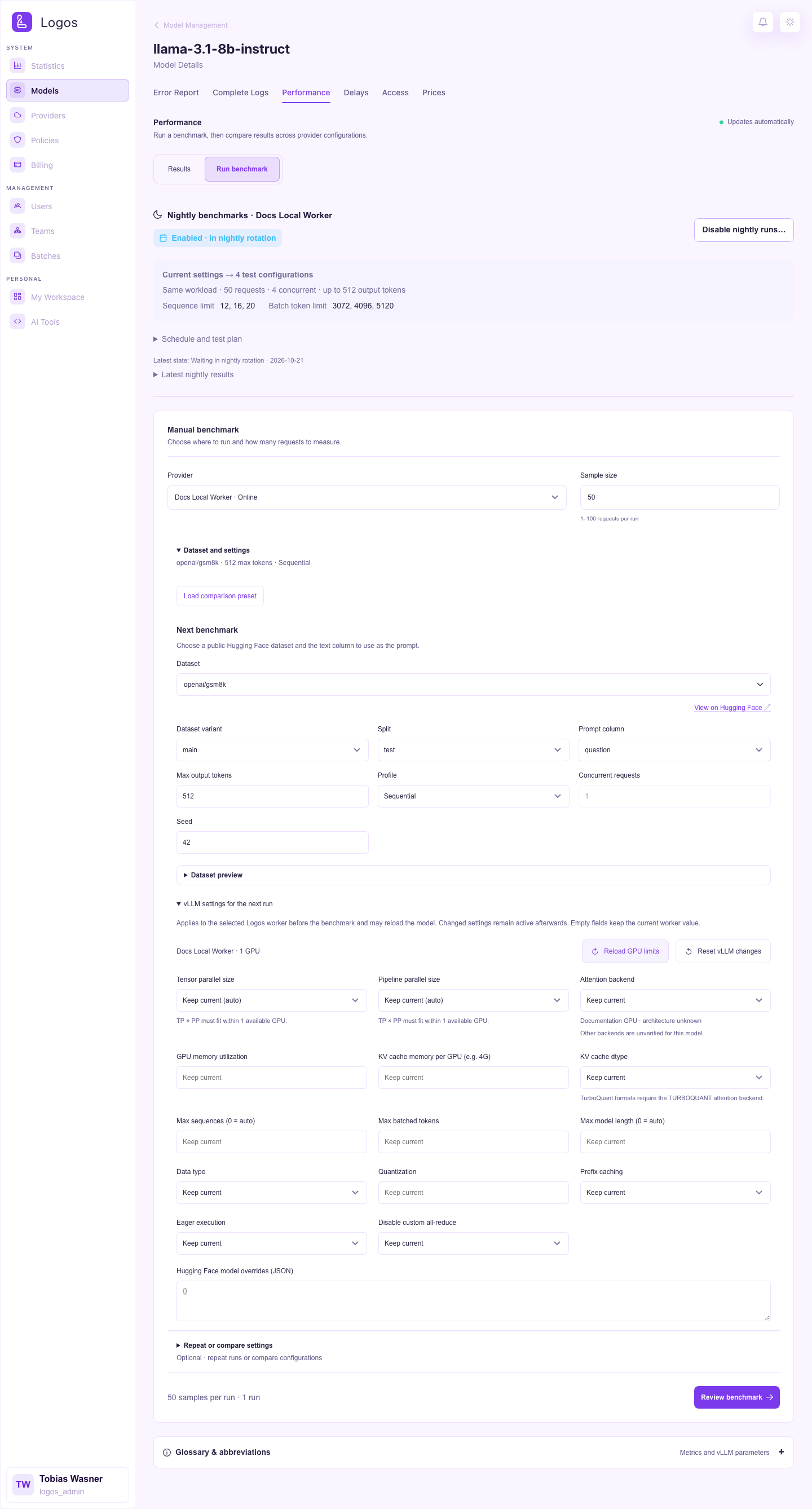Open Users via its people icon
This screenshot has height=1509, width=812.
click(x=17, y=206)
